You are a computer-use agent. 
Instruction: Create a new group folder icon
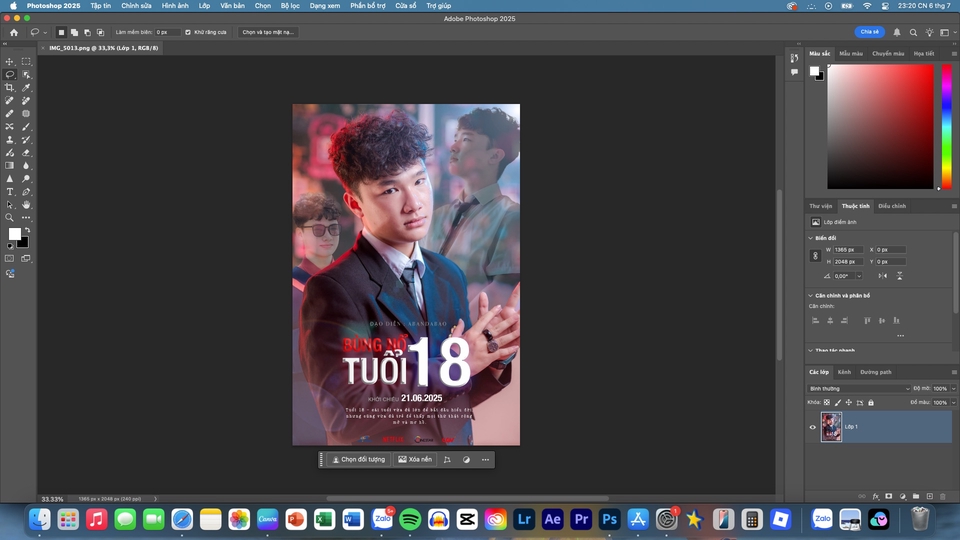tap(916, 497)
